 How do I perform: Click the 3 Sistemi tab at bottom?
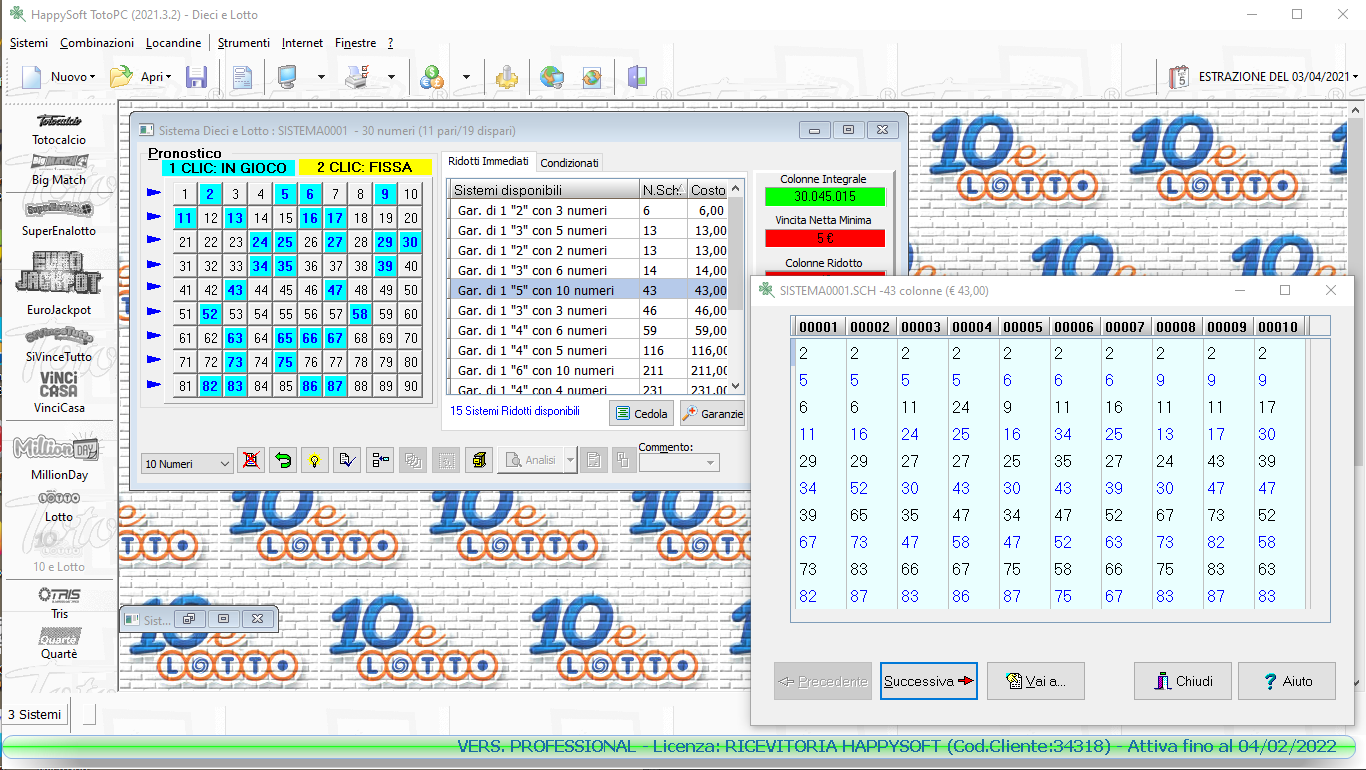(34, 714)
